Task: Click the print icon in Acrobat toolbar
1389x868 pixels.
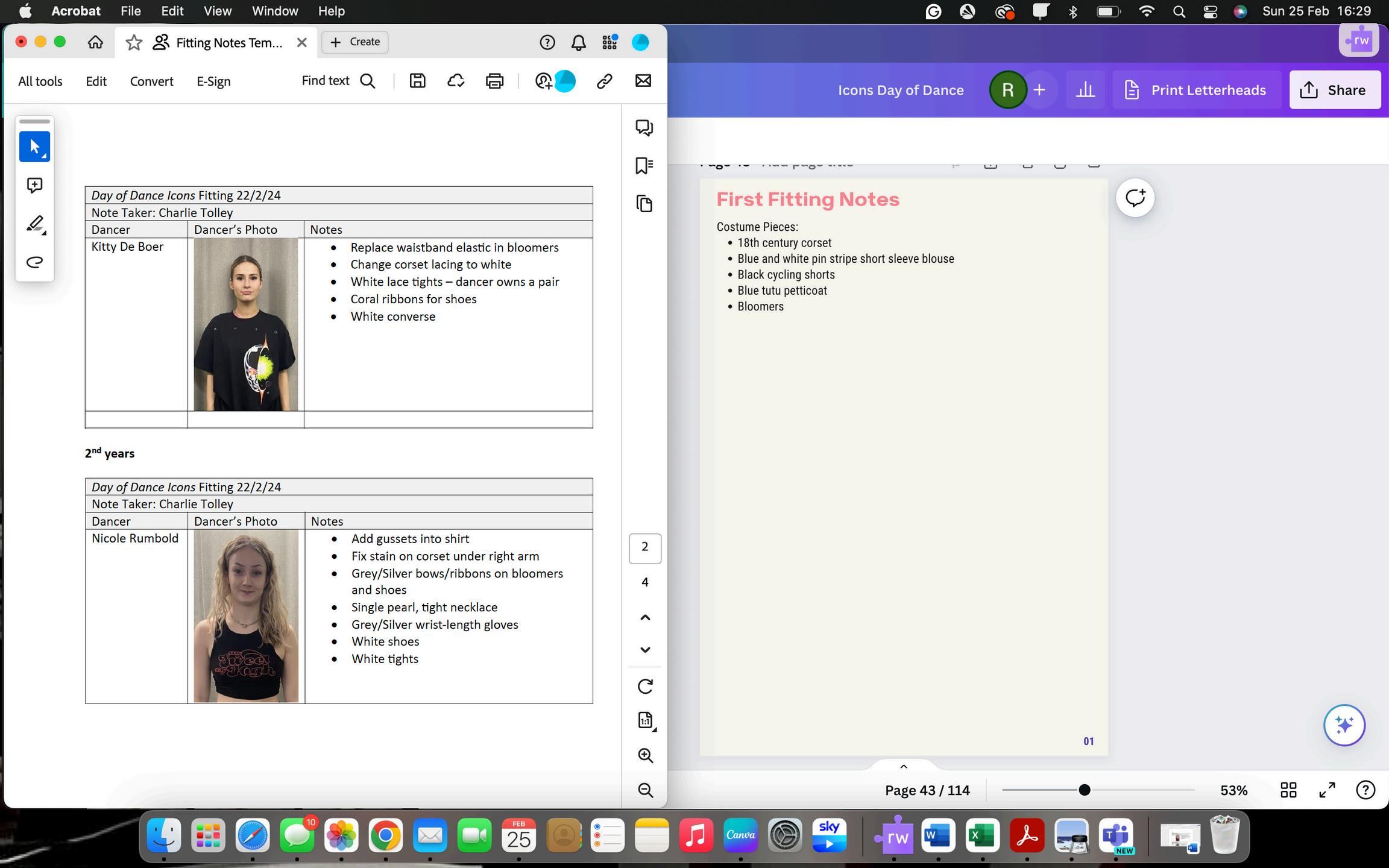Action: coord(494,81)
